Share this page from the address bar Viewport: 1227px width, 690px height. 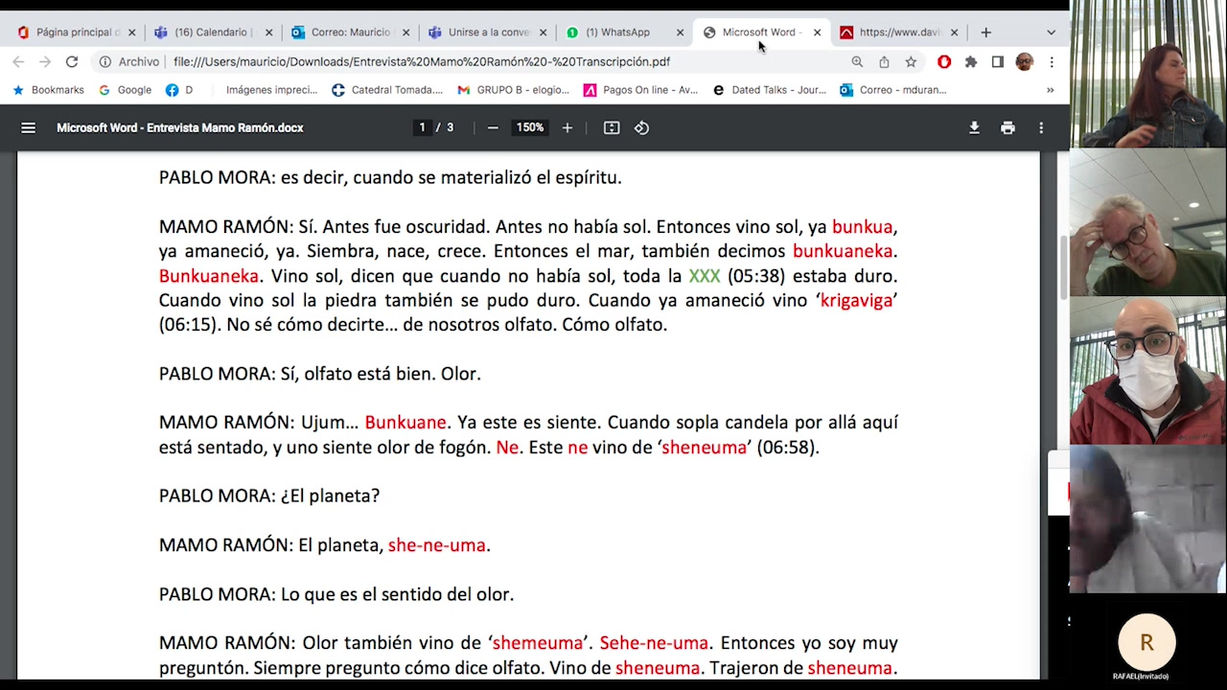coord(884,62)
